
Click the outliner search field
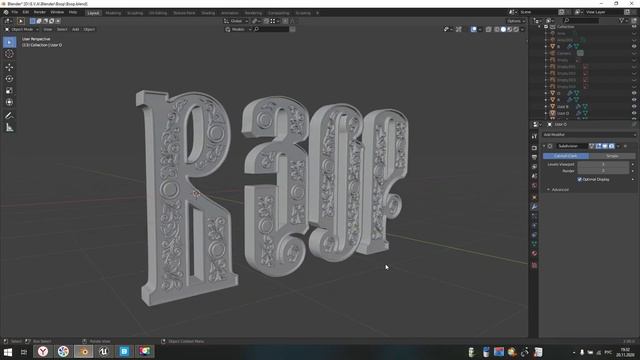coord(581,20)
